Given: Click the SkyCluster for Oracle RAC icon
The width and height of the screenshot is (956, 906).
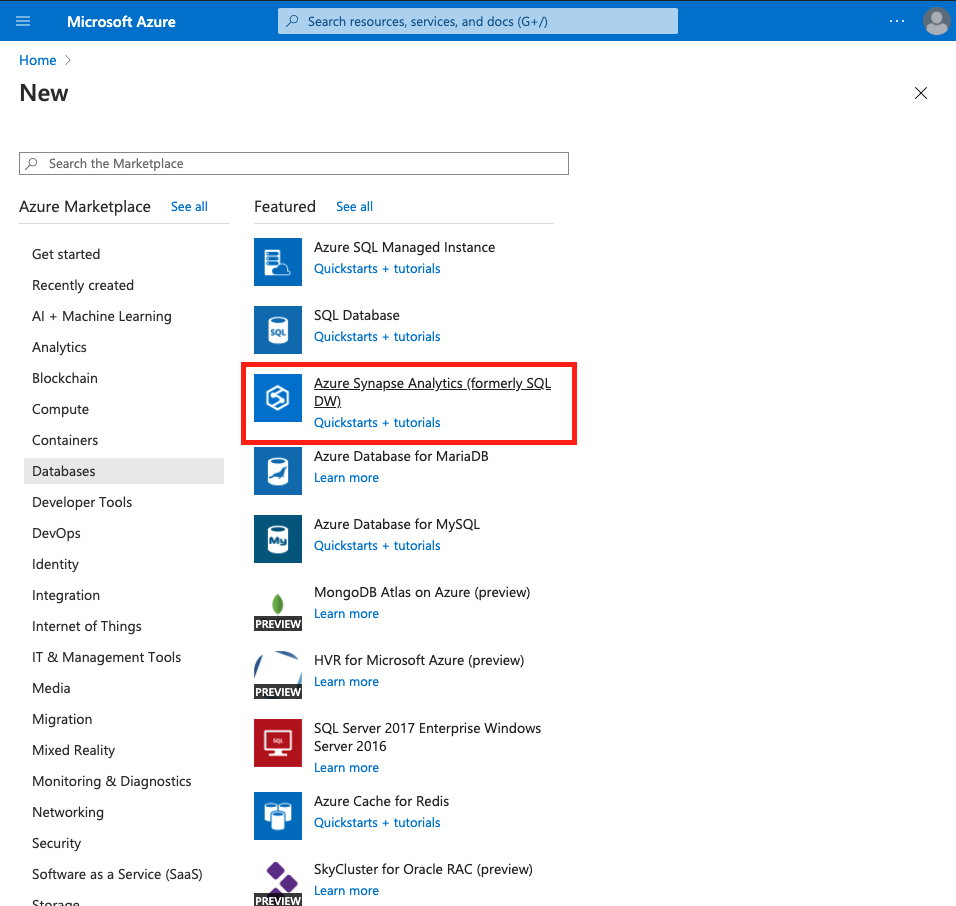Looking at the screenshot, I should (277, 882).
